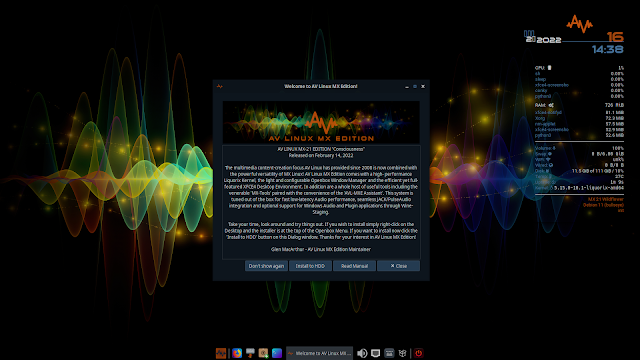The width and height of the screenshot is (640, 360).
Task: Click the Glen MacArthur maintainer line
Action: click(321, 249)
